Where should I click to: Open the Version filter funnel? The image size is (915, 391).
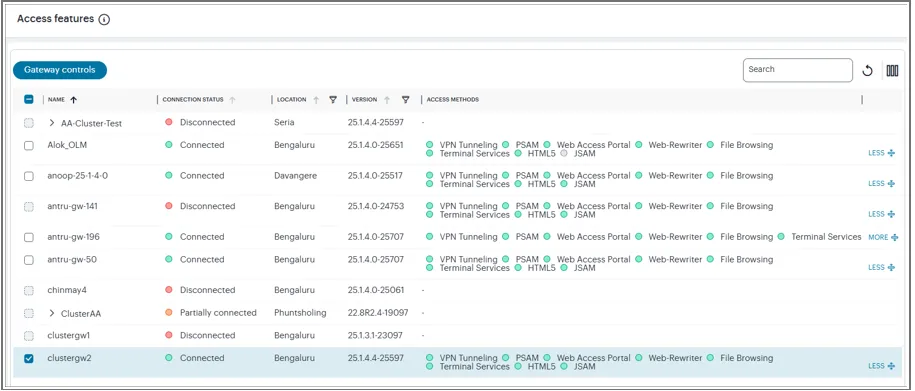406,100
